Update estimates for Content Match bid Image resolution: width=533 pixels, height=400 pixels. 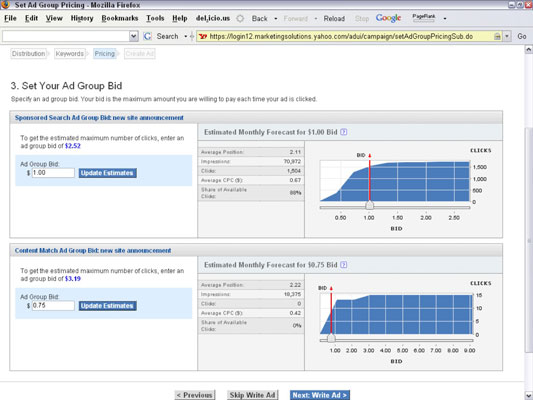point(107,306)
